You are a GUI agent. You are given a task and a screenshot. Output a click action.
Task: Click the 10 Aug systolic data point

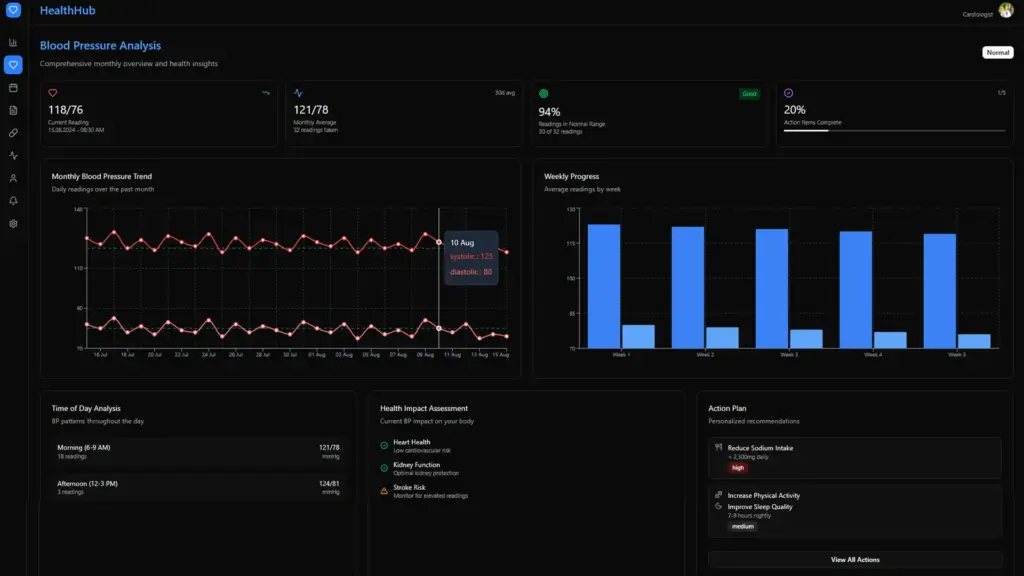tap(439, 242)
